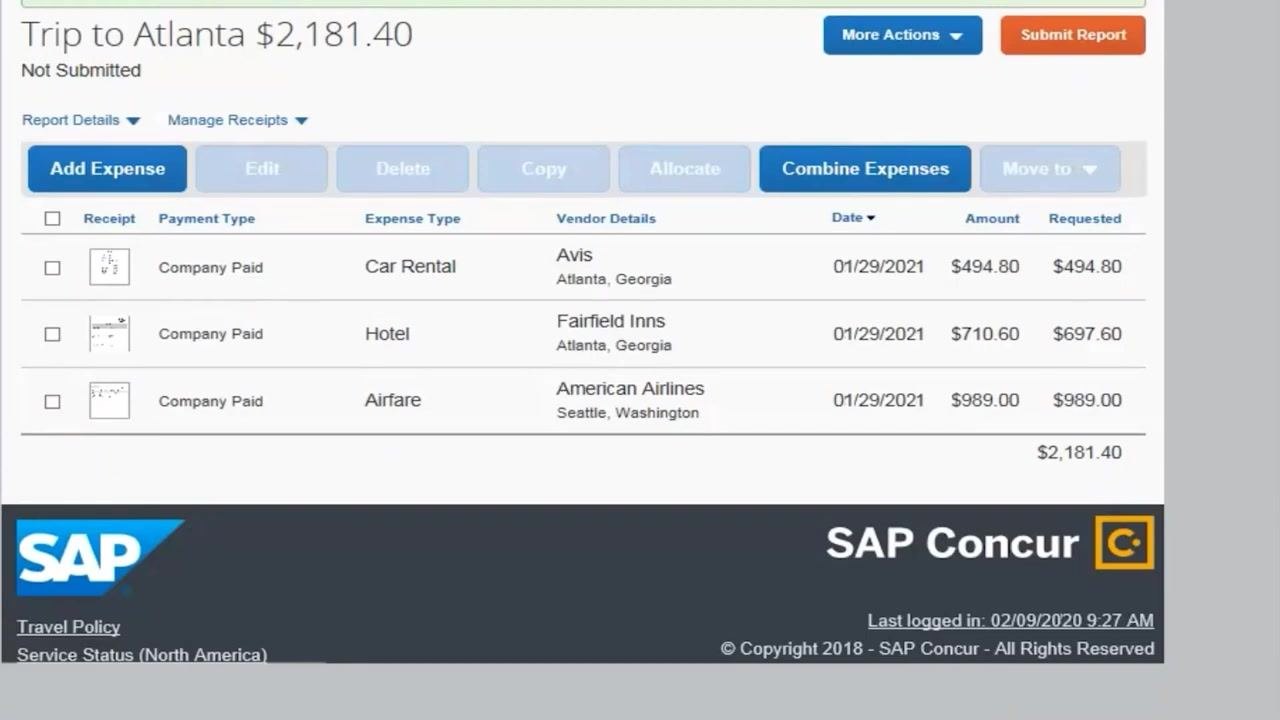Screen dimensions: 1280x720
Task: Click the Allocate button
Action: point(685,169)
